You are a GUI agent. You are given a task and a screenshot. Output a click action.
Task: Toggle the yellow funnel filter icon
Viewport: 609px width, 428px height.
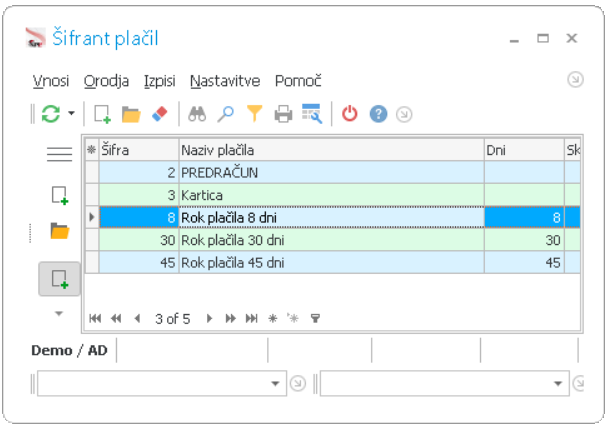(x=255, y=114)
